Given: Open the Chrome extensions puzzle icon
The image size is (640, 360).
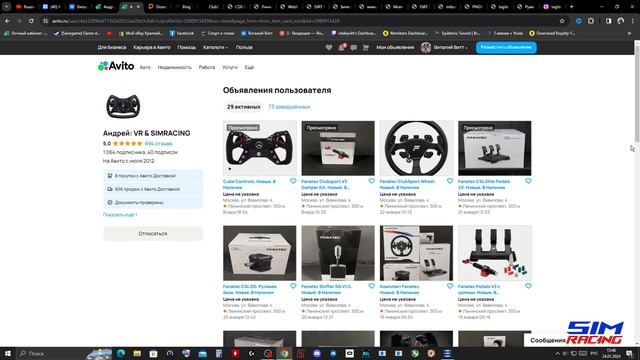Looking at the screenshot, I should point(591,21).
